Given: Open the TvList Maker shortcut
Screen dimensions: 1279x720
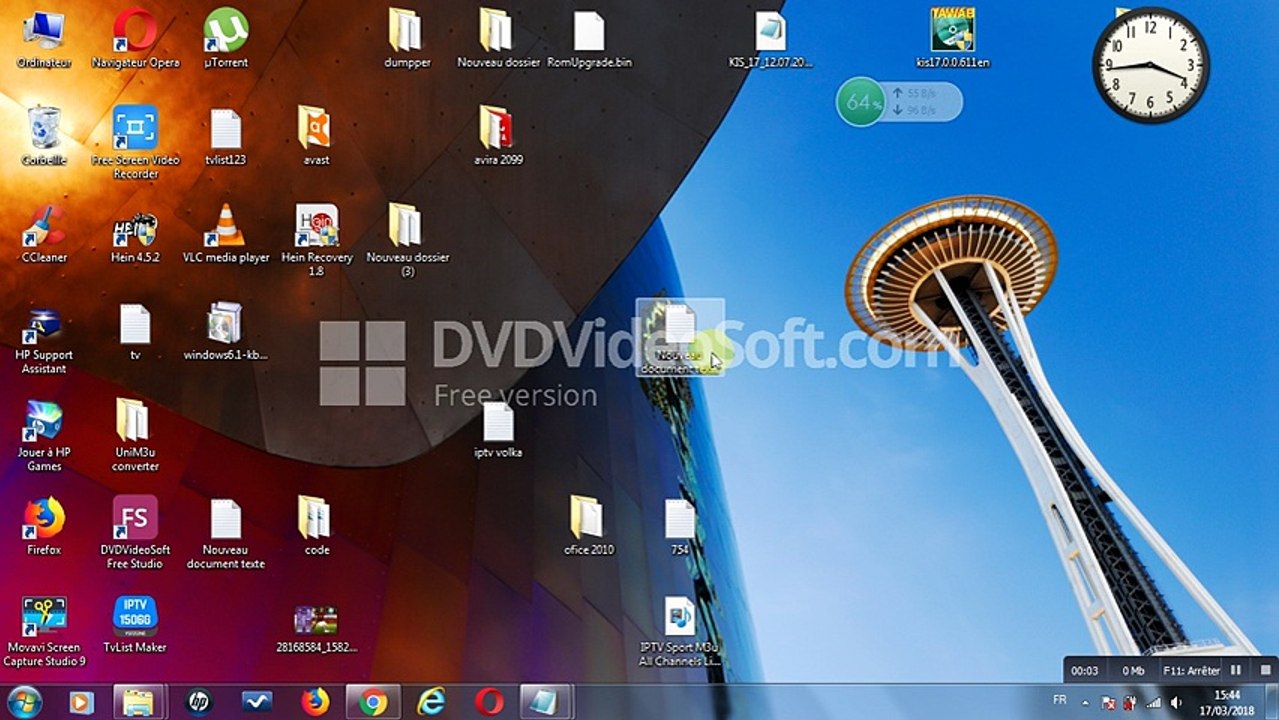Looking at the screenshot, I should coord(135,624).
